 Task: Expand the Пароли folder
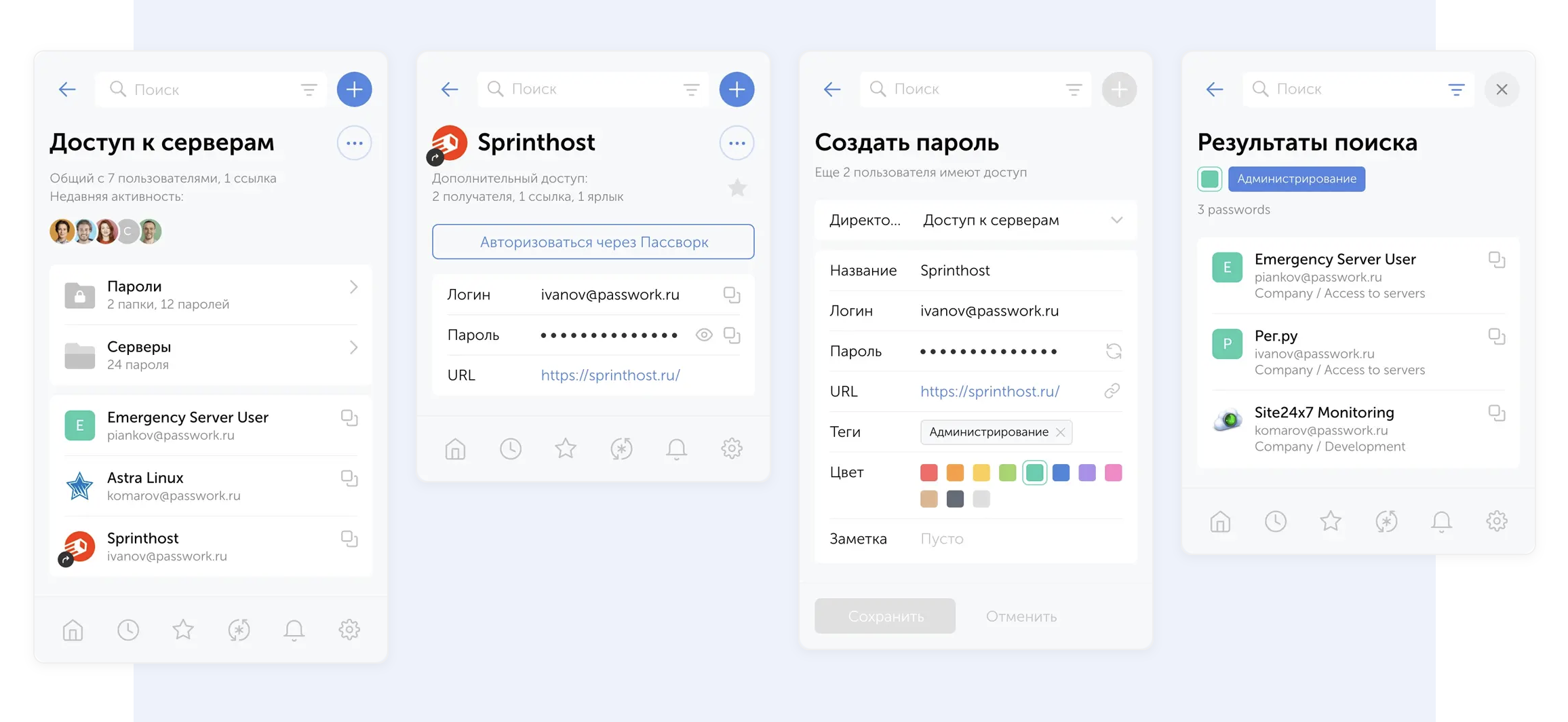coord(353,288)
